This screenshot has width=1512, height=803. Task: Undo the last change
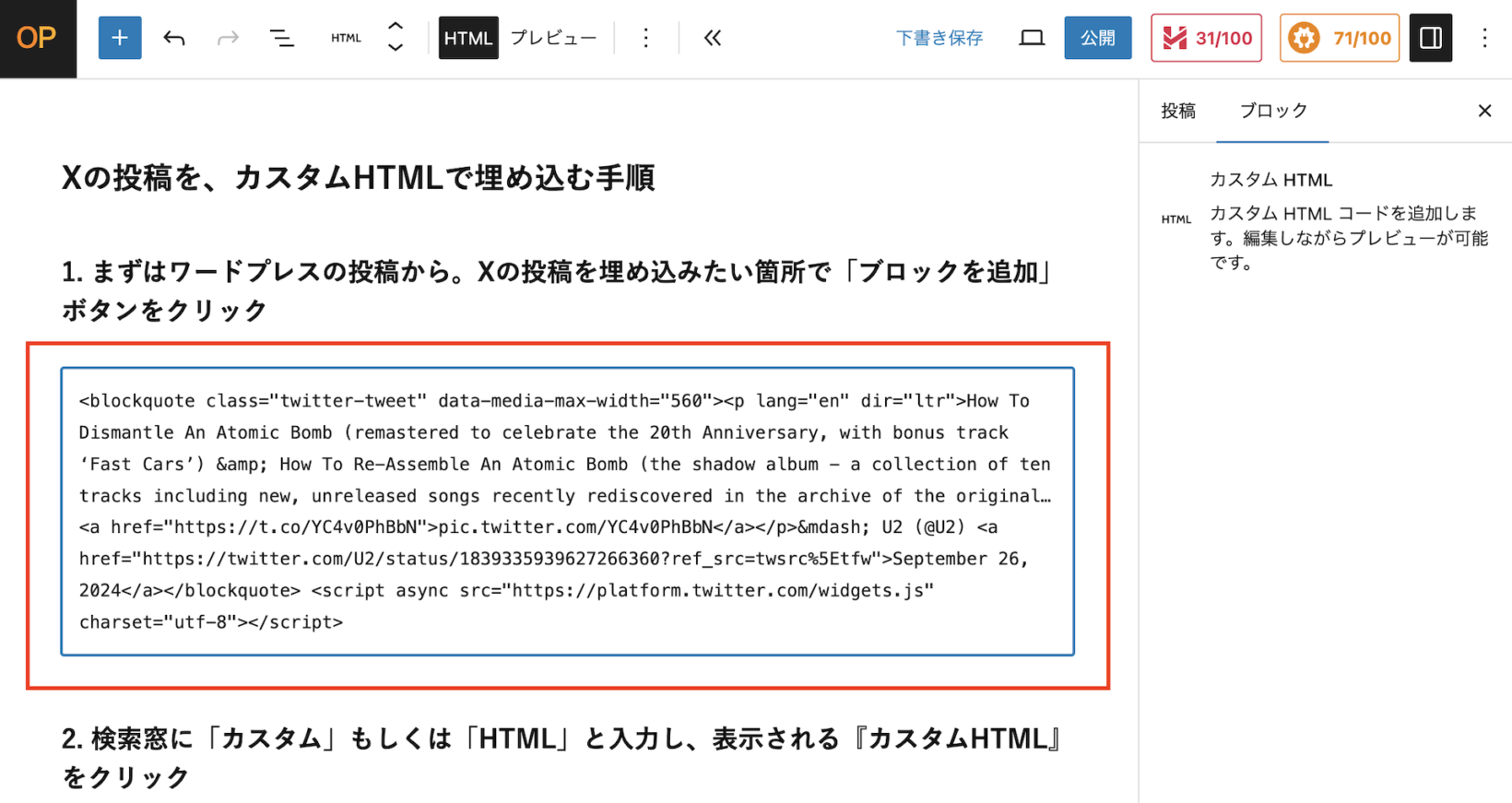click(x=174, y=38)
